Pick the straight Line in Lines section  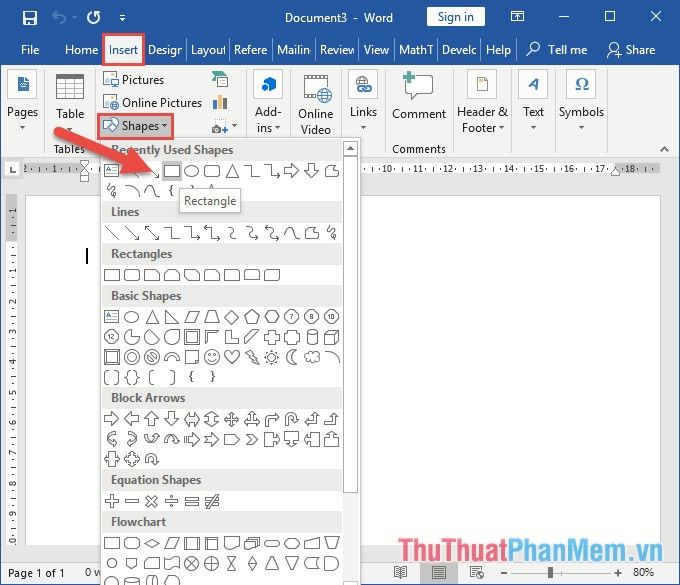111,233
